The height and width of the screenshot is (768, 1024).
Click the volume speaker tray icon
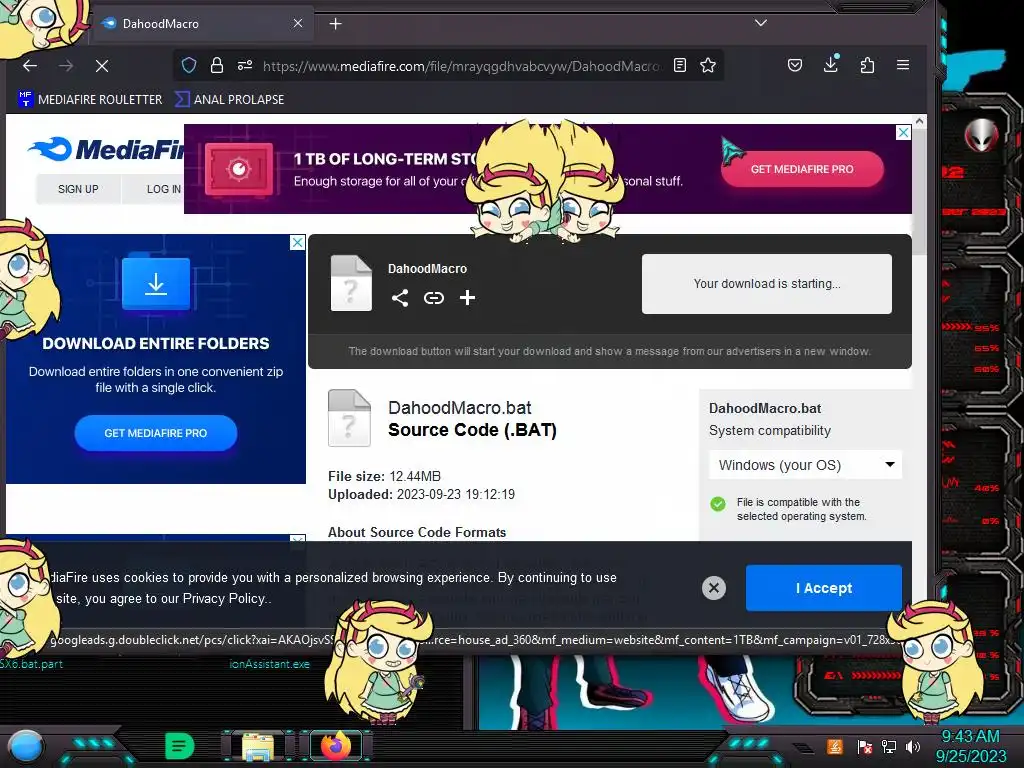[913, 746]
